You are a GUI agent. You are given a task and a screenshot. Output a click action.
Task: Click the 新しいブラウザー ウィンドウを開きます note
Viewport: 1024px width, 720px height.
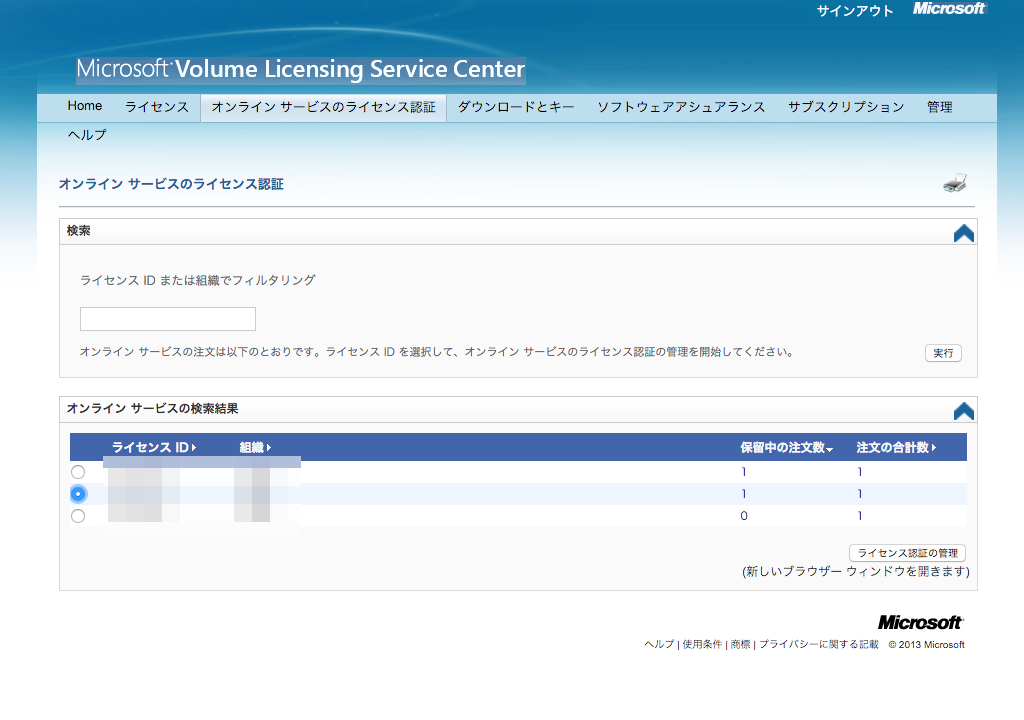coord(856,572)
